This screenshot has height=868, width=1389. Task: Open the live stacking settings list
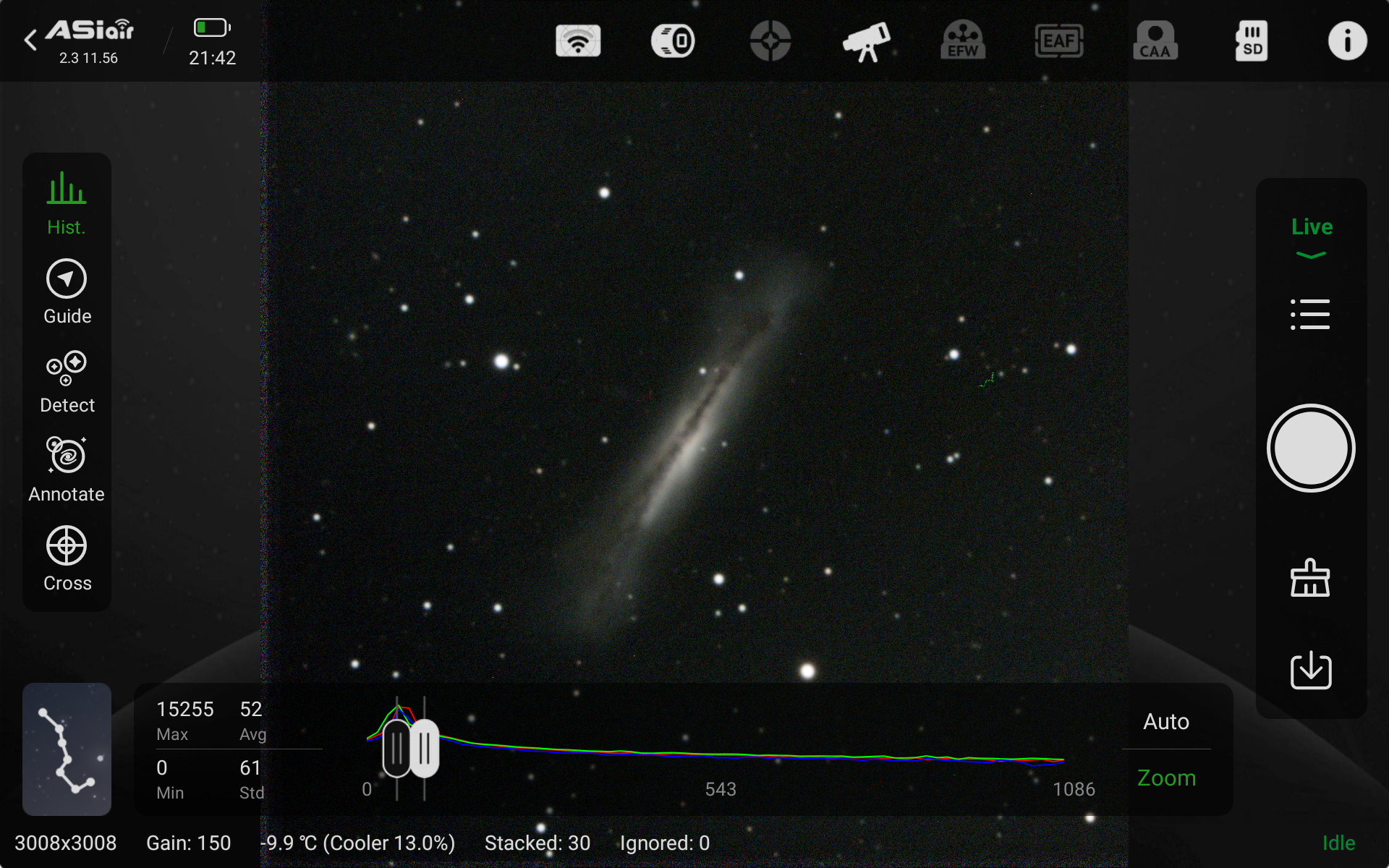pos(1310,315)
